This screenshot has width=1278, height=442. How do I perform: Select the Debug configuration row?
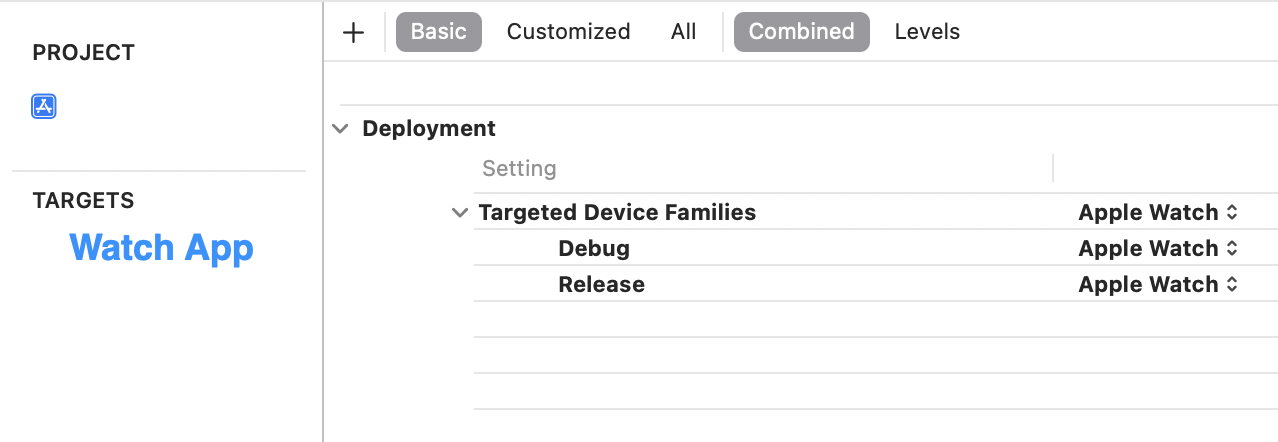point(594,249)
